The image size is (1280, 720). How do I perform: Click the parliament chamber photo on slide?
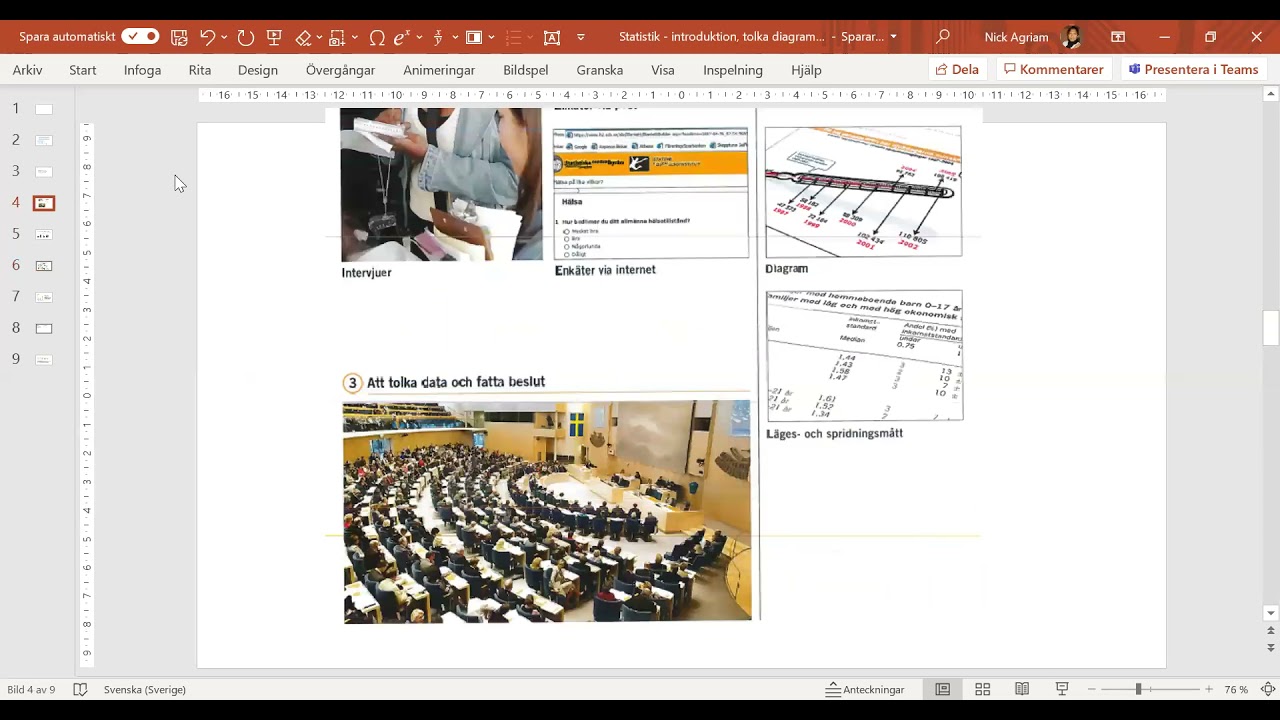pyautogui.click(x=547, y=511)
